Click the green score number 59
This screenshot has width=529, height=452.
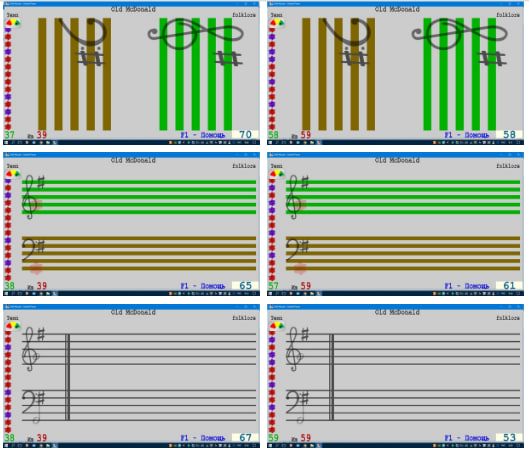coord(273,438)
